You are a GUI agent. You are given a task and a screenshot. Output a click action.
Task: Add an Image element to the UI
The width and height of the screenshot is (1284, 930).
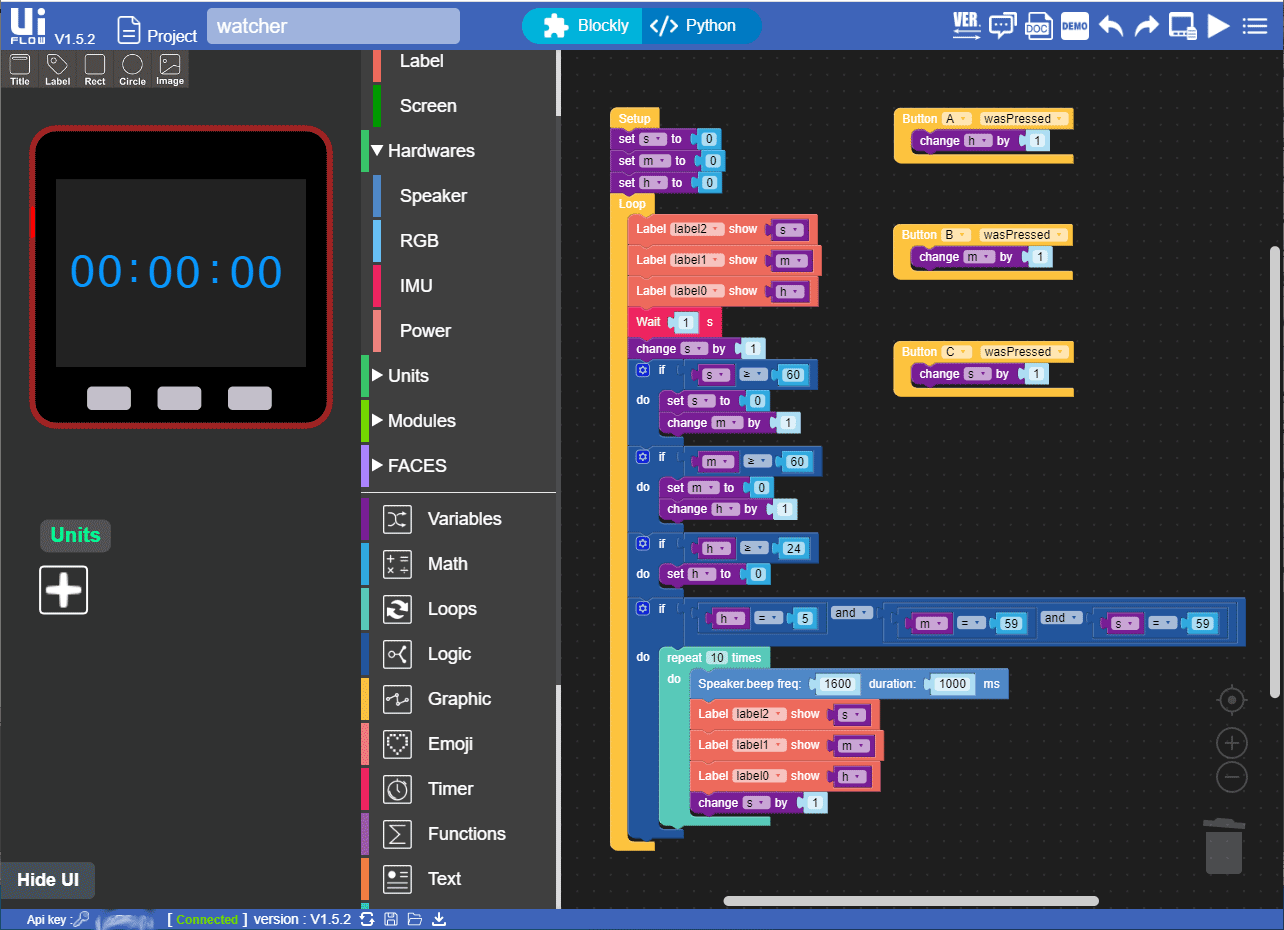click(170, 69)
